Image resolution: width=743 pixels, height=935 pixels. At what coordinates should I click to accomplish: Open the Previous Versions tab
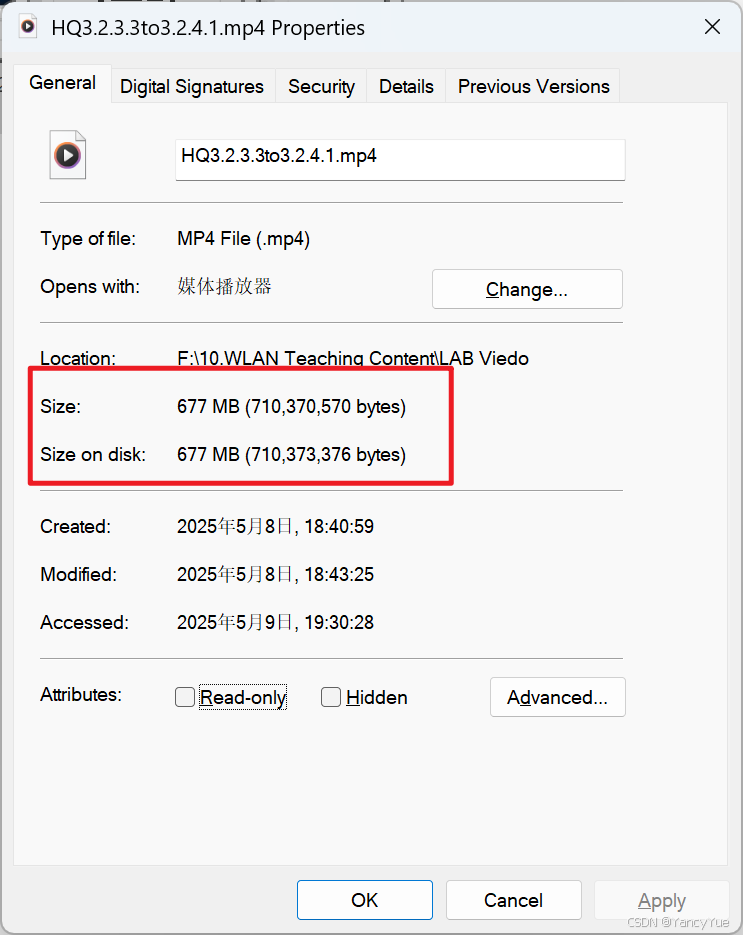coord(534,86)
